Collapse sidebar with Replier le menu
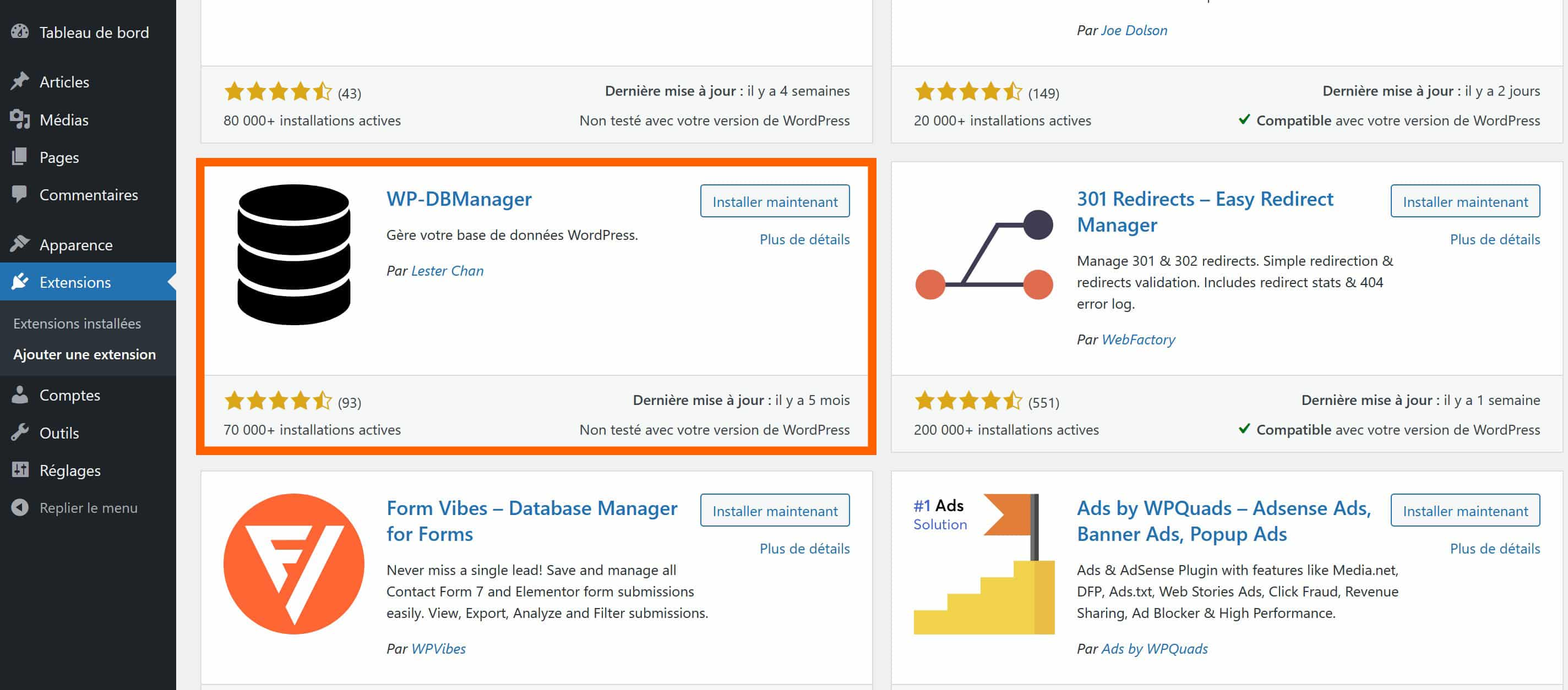The height and width of the screenshot is (690, 1568). (x=88, y=507)
